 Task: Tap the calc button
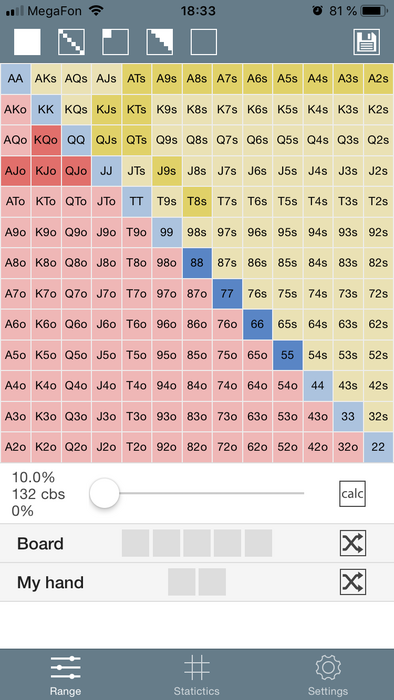coord(353,494)
